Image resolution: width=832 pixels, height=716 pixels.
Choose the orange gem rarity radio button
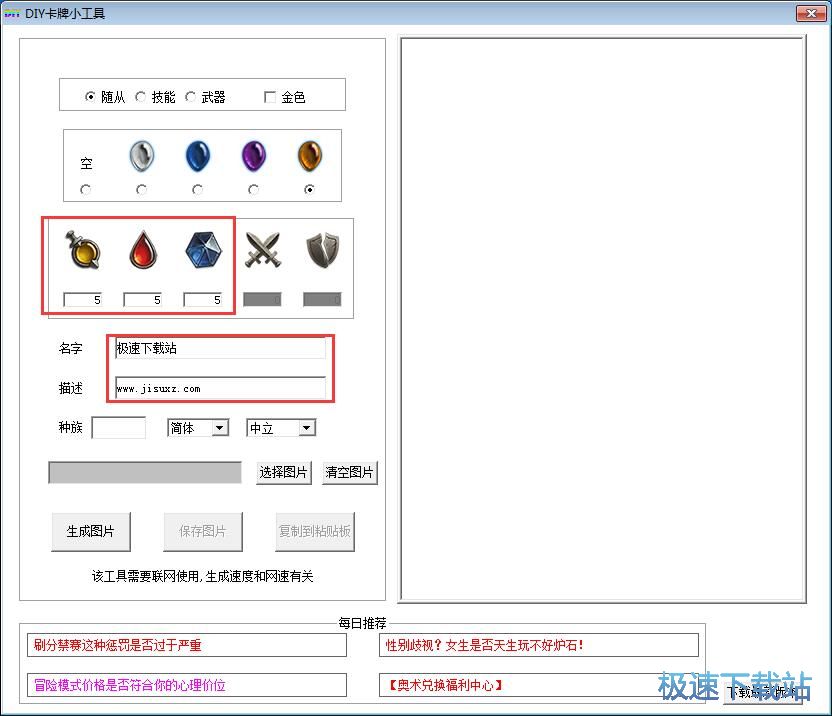tap(309, 189)
